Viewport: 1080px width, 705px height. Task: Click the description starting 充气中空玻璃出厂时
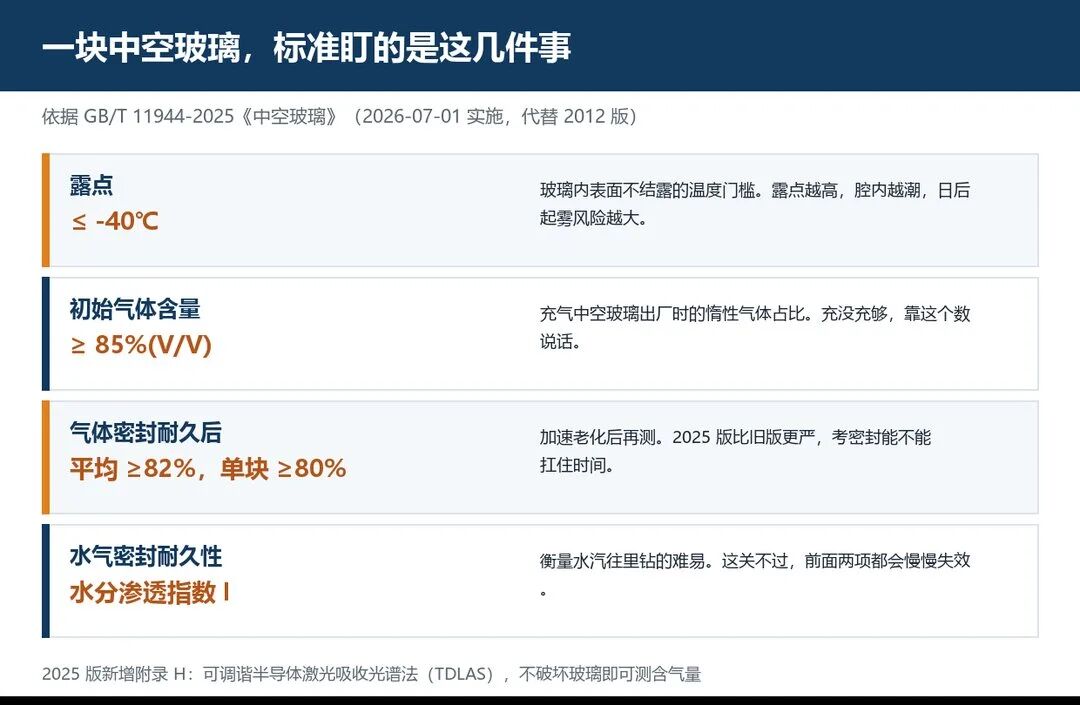pyautogui.click(x=755, y=328)
